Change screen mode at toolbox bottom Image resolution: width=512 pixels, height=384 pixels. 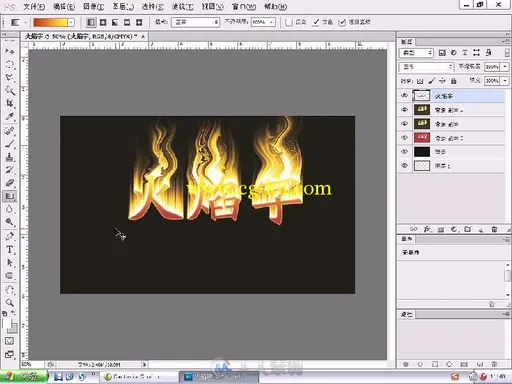tap(10, 355)
